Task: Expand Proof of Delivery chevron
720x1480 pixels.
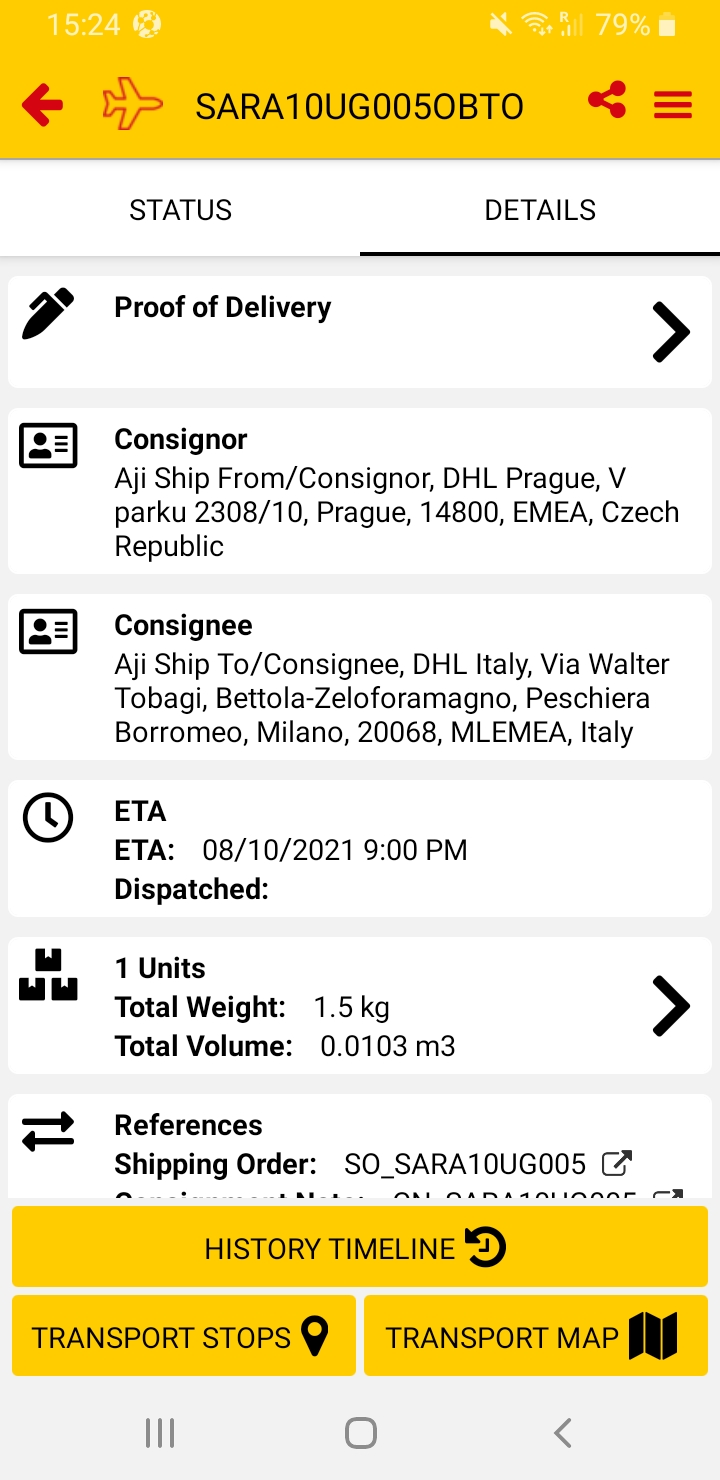Action: (671, 331)
